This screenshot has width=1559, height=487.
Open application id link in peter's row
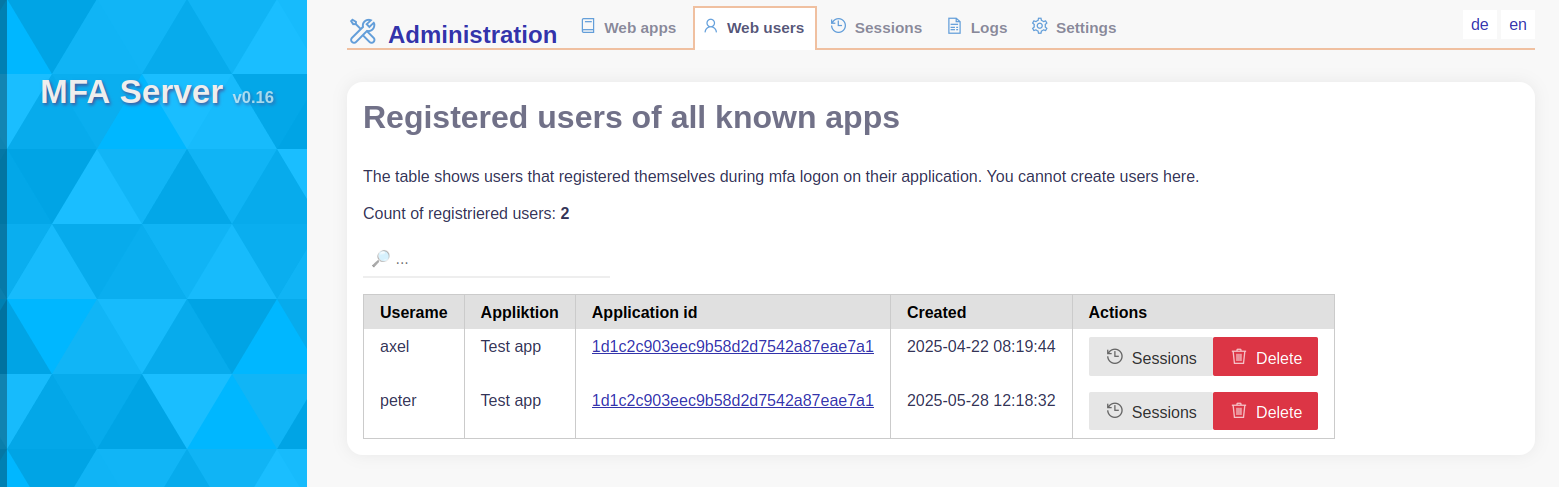[733, 401]
